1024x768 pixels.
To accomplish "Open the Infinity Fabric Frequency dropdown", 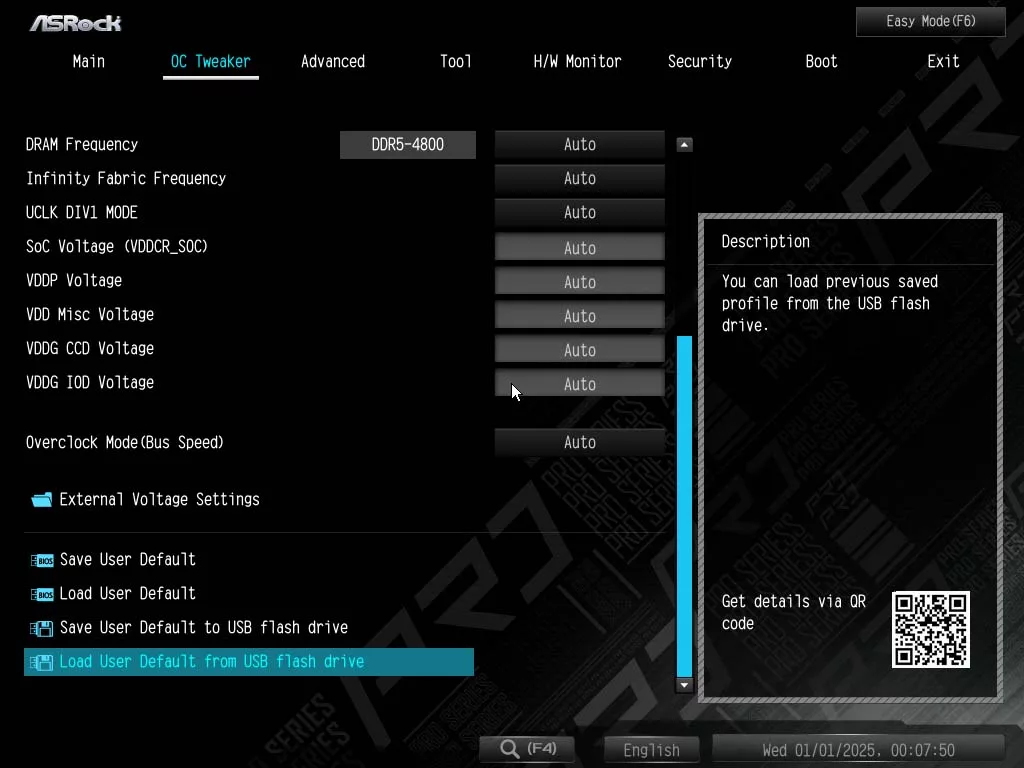I will click(579, 179).
